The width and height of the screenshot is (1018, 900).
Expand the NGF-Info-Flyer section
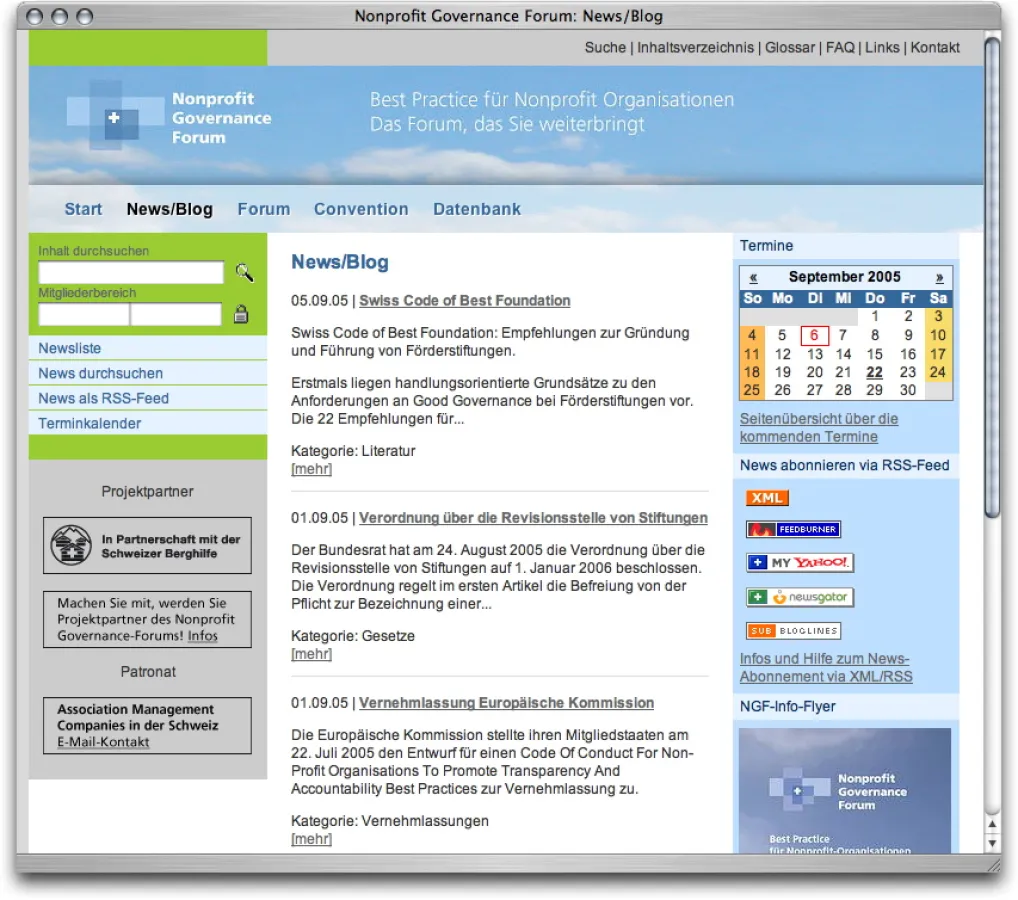coord(790,706)
